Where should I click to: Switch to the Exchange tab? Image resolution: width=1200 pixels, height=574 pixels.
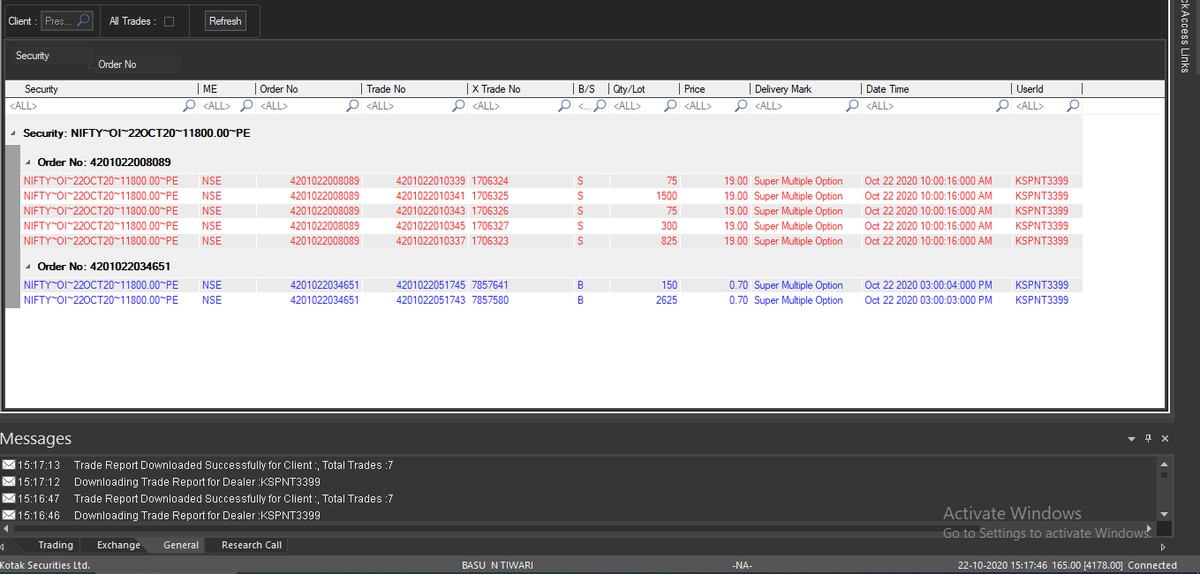pos(119,545)
